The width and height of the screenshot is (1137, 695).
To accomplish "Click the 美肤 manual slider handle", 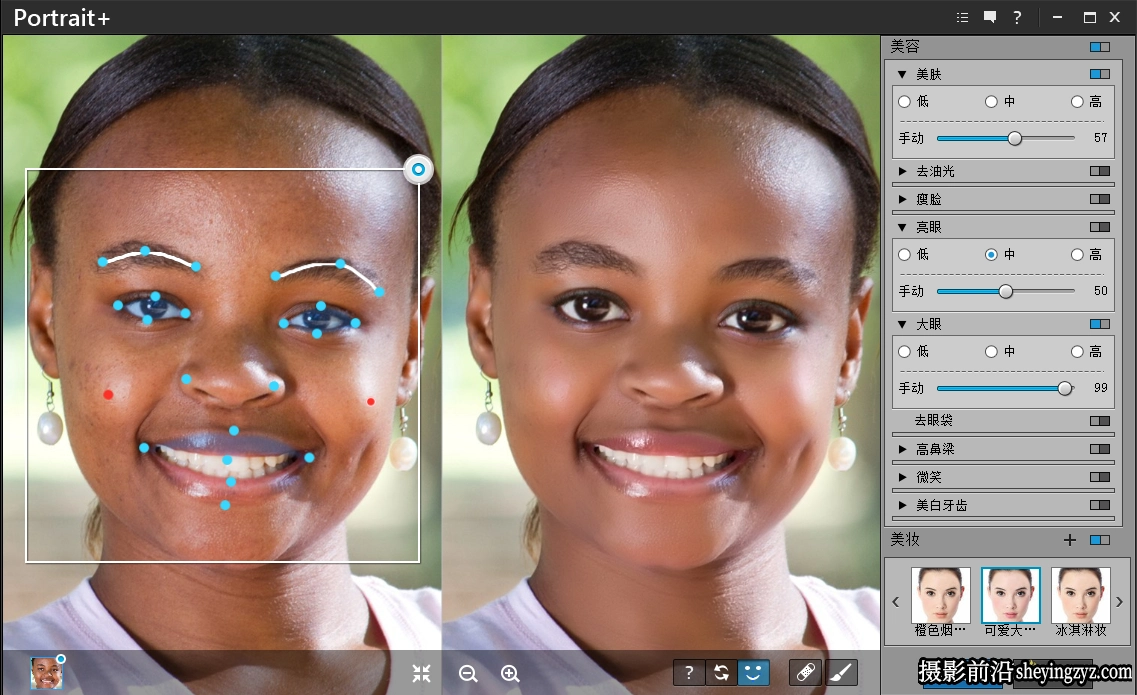I will (x=1014, y=138).
